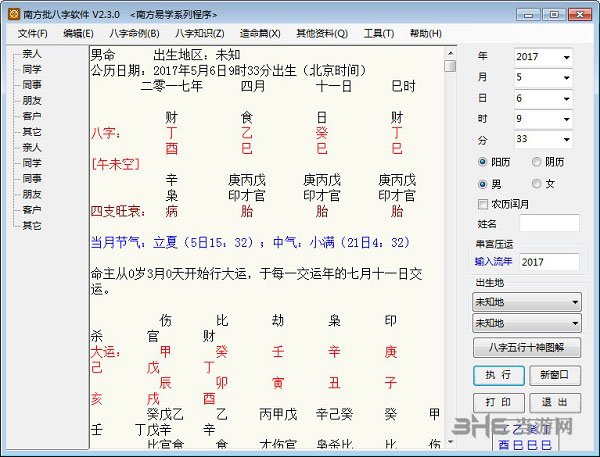Click the vertical scrollbar thumb of chart pane
Screen dimensions: 600x457
click(x=451, y=66)
